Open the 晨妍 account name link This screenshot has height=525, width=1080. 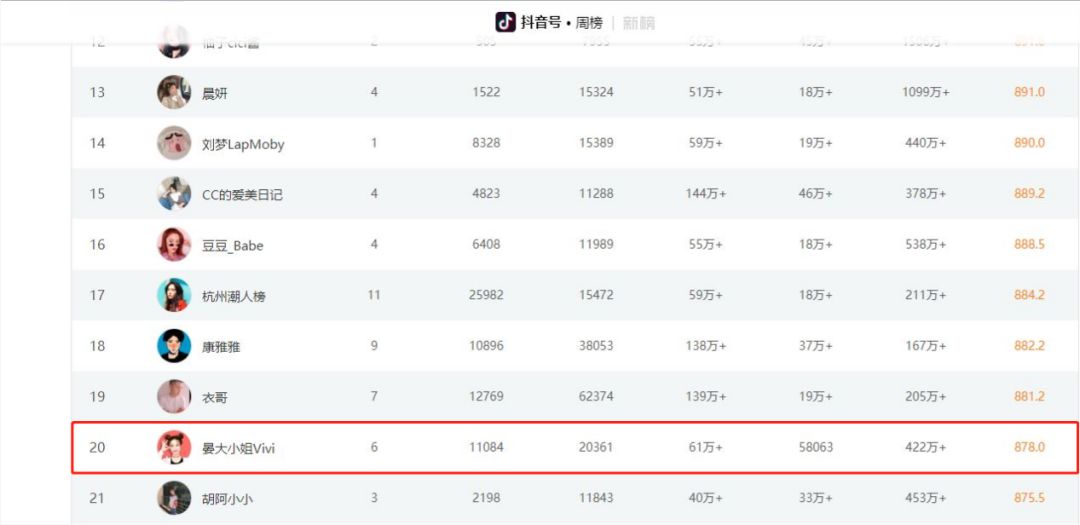(x=215, y=93)
